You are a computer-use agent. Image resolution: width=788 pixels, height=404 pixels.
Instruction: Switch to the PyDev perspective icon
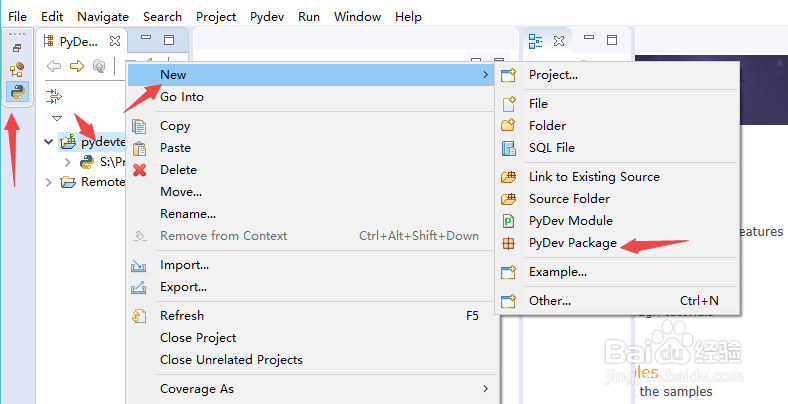click(x=17, y=92)
